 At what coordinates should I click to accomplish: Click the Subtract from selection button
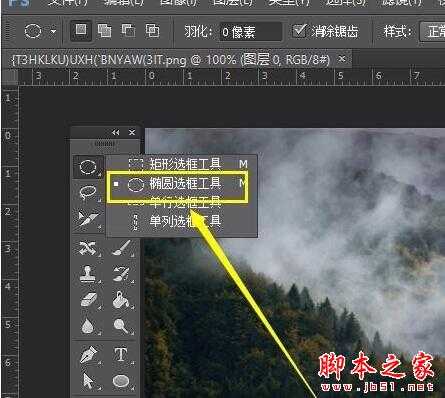(x=128, y=31)
